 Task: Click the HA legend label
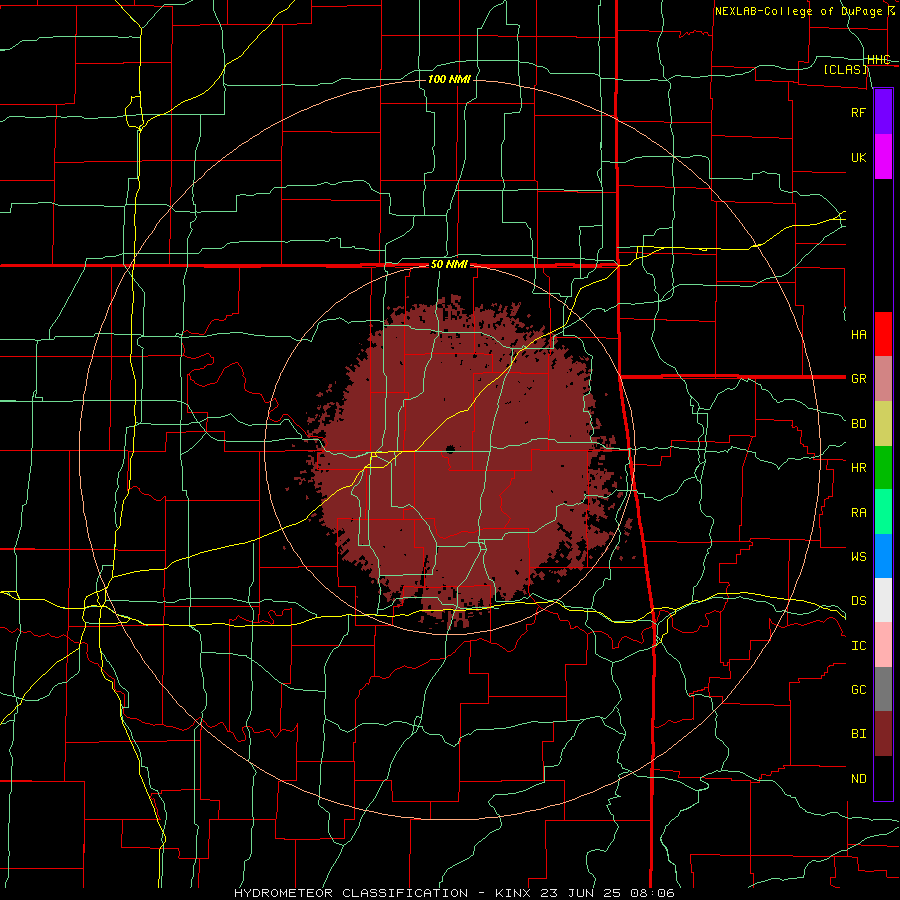tap(858, 334)
